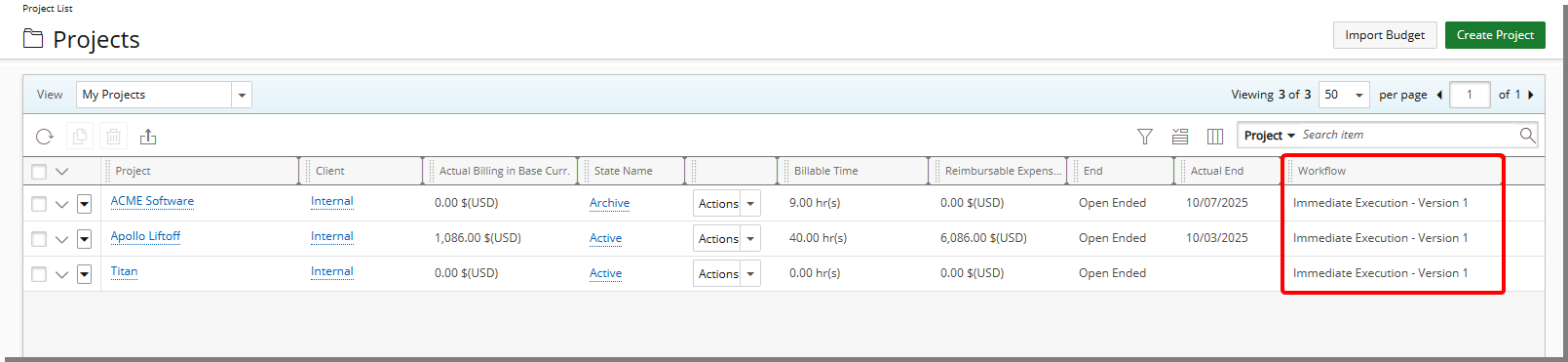The width and height of the screenshot is (1568, 362).
Task: Open the Project search scope dropdown
Action: coord(1270,135)
